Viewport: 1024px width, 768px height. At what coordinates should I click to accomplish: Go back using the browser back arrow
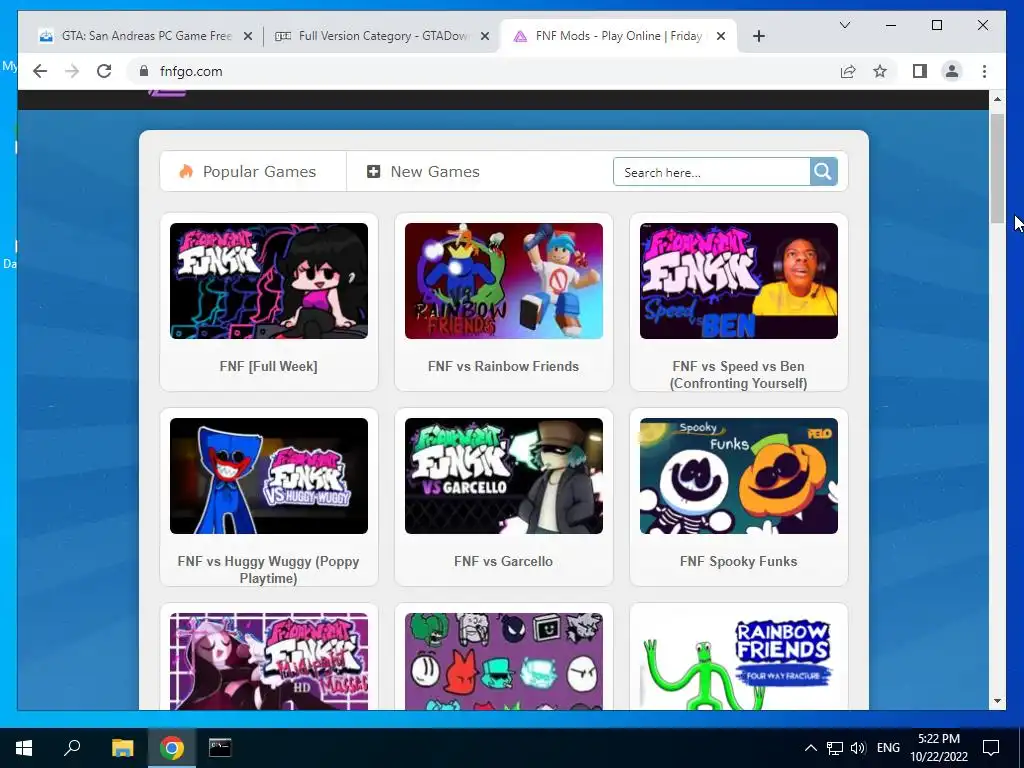[x=40, y=71]
